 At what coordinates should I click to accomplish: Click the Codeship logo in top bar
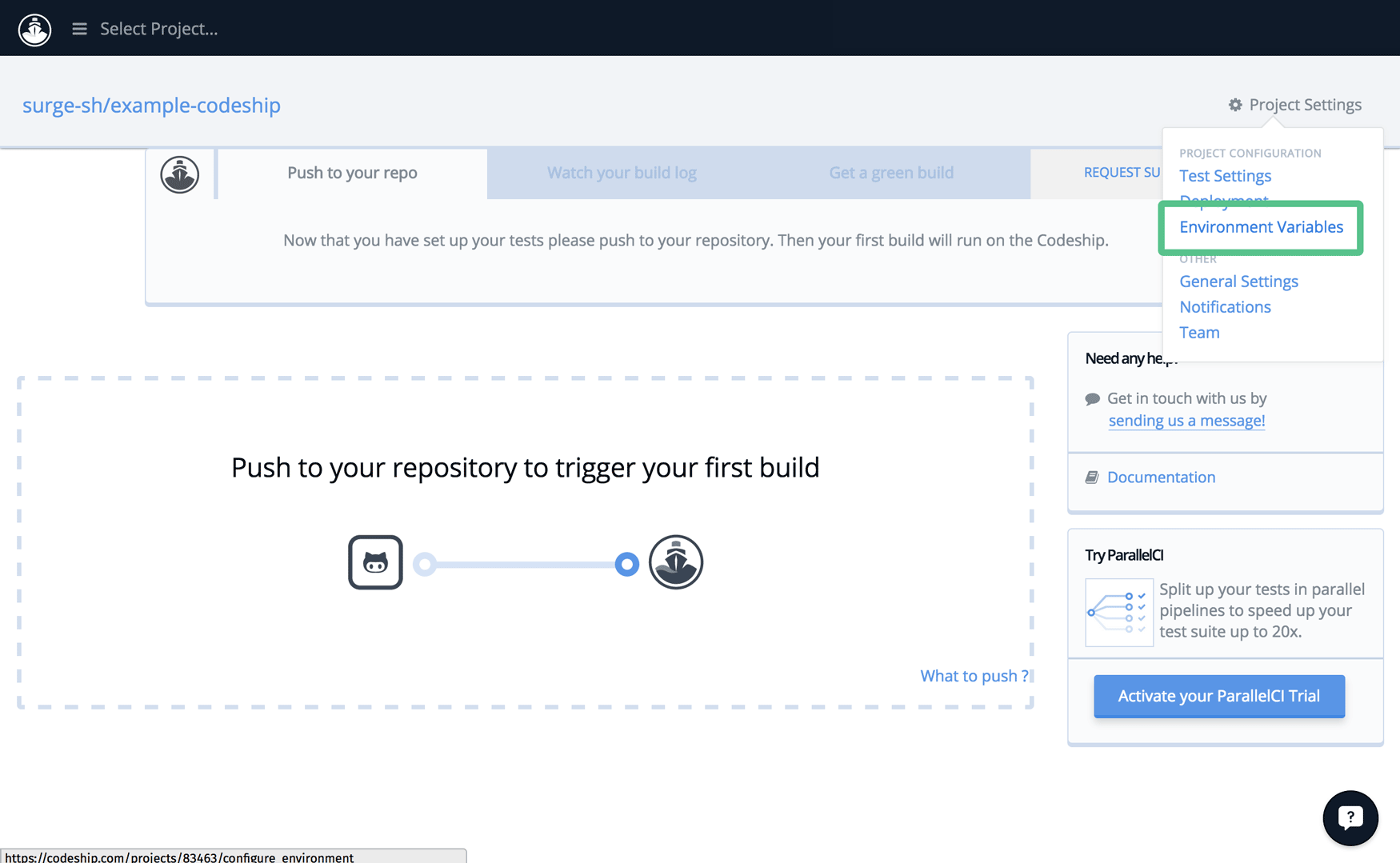(34, 30)
